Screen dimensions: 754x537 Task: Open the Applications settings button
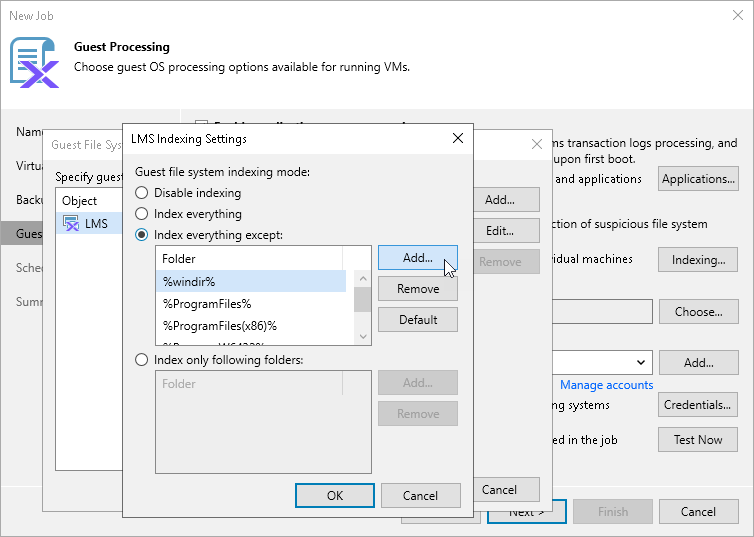click(698, 179)
